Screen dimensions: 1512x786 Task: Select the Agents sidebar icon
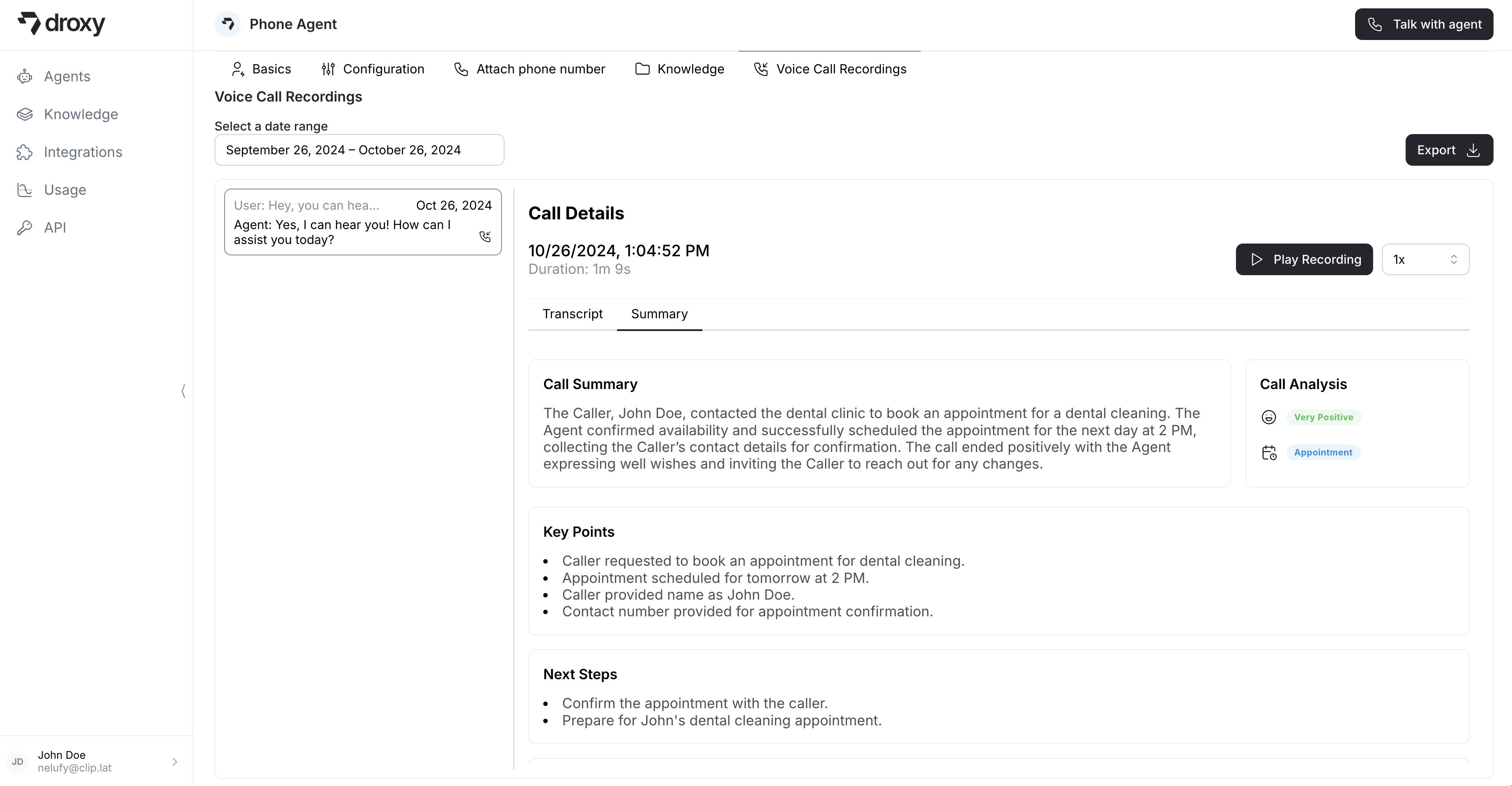tap(25, 76)
